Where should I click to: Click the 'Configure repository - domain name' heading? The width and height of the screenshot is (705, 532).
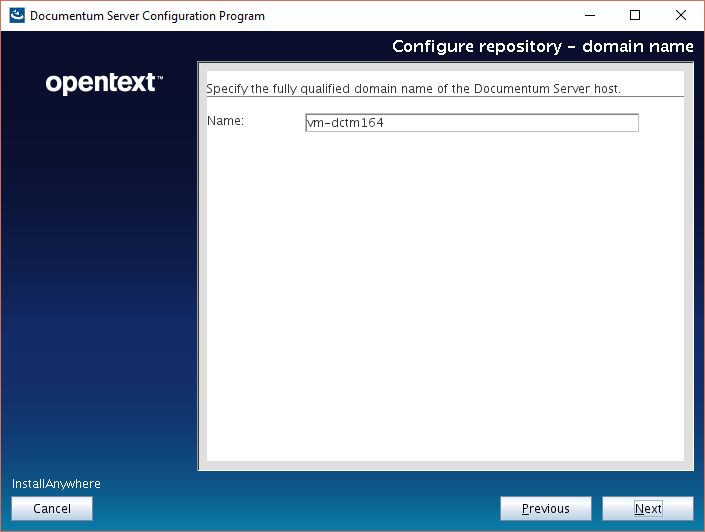[x=542, y=47]
